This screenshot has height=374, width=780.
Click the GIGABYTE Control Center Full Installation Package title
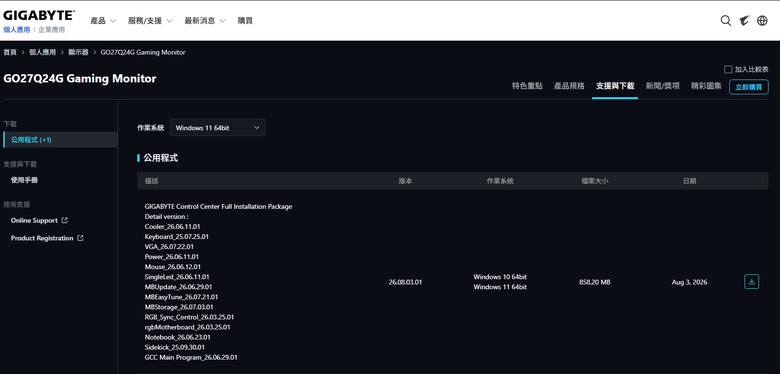[218, 206]
